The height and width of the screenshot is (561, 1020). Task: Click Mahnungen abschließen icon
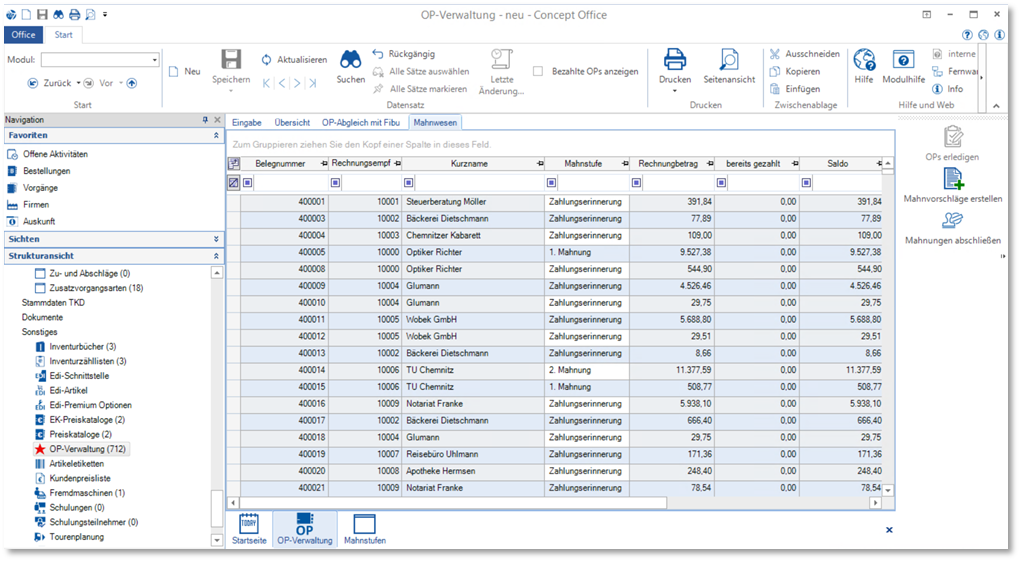coord(953,222)
